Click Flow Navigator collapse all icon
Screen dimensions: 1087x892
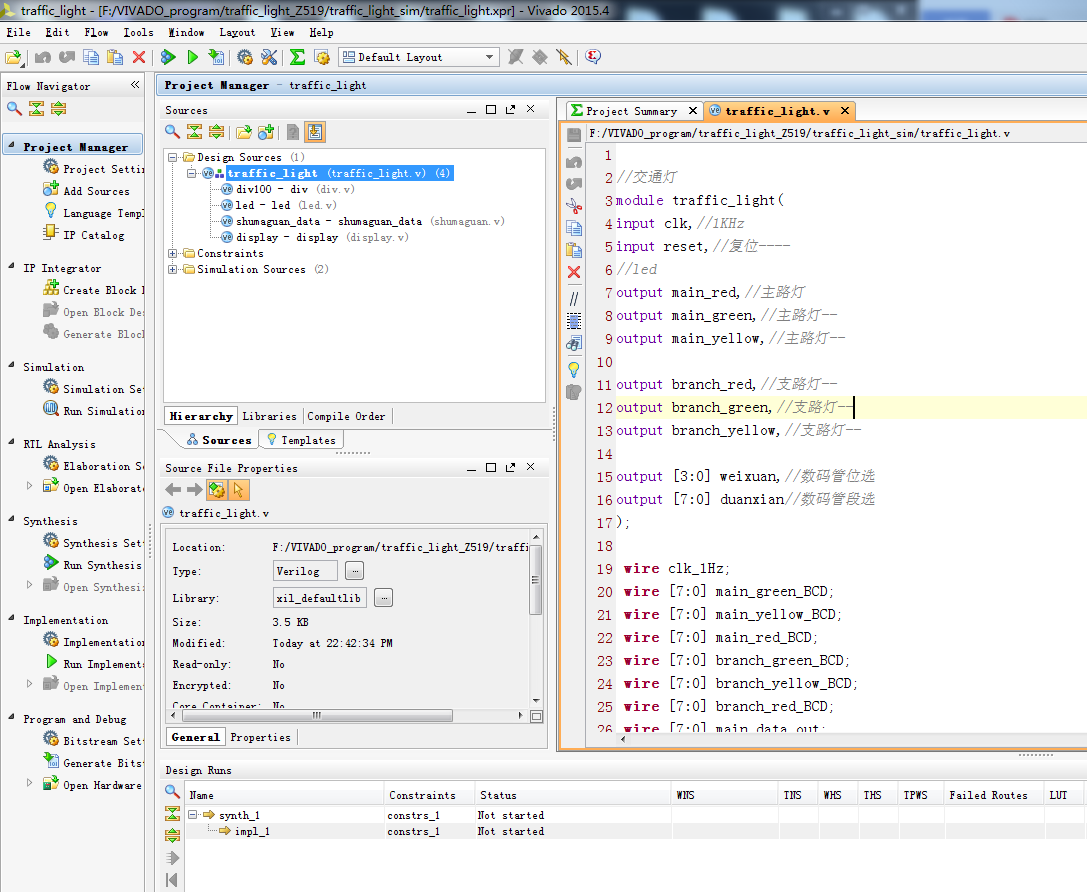tap(37, 109)
